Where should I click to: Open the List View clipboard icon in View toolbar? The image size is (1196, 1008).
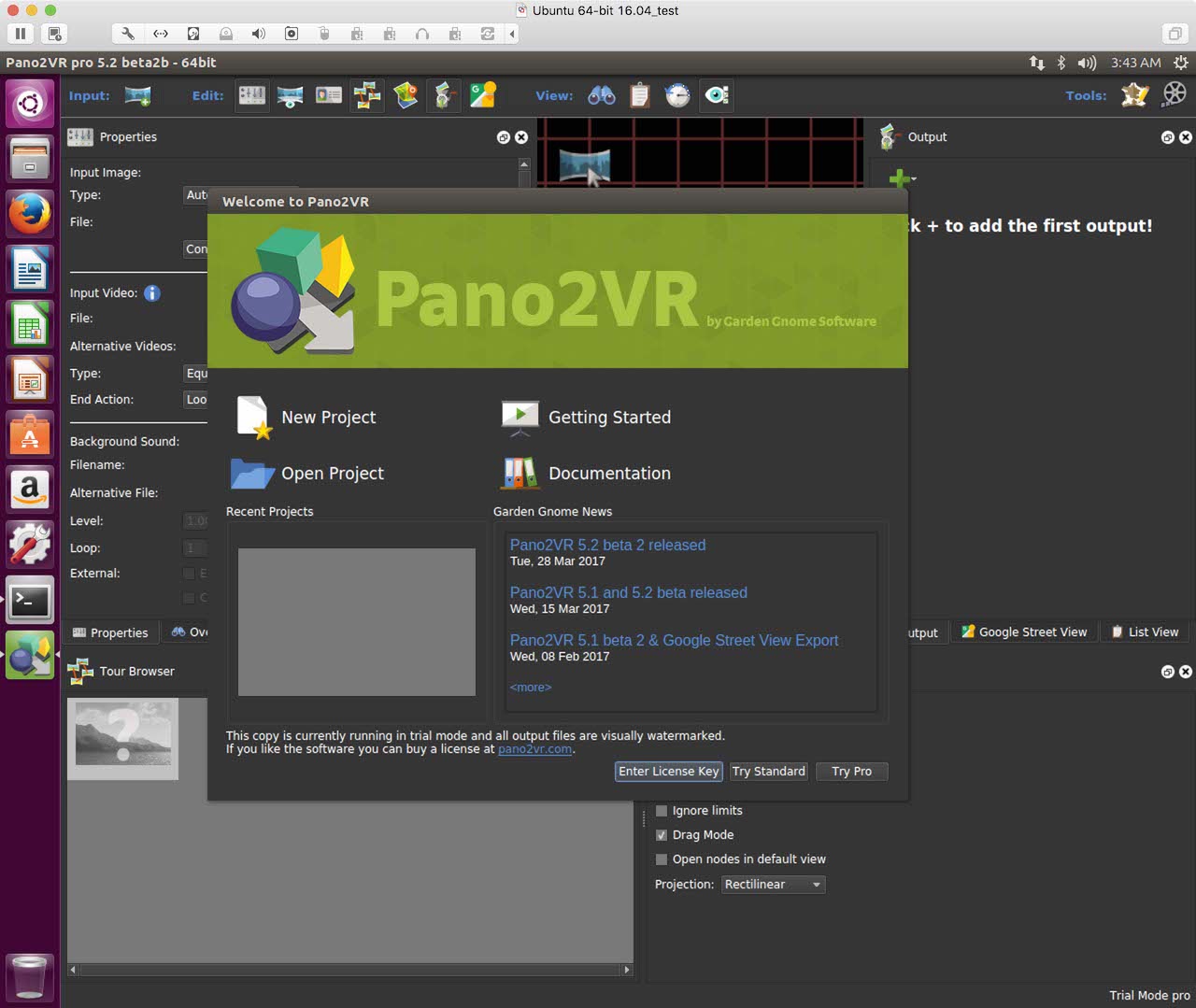640,95
